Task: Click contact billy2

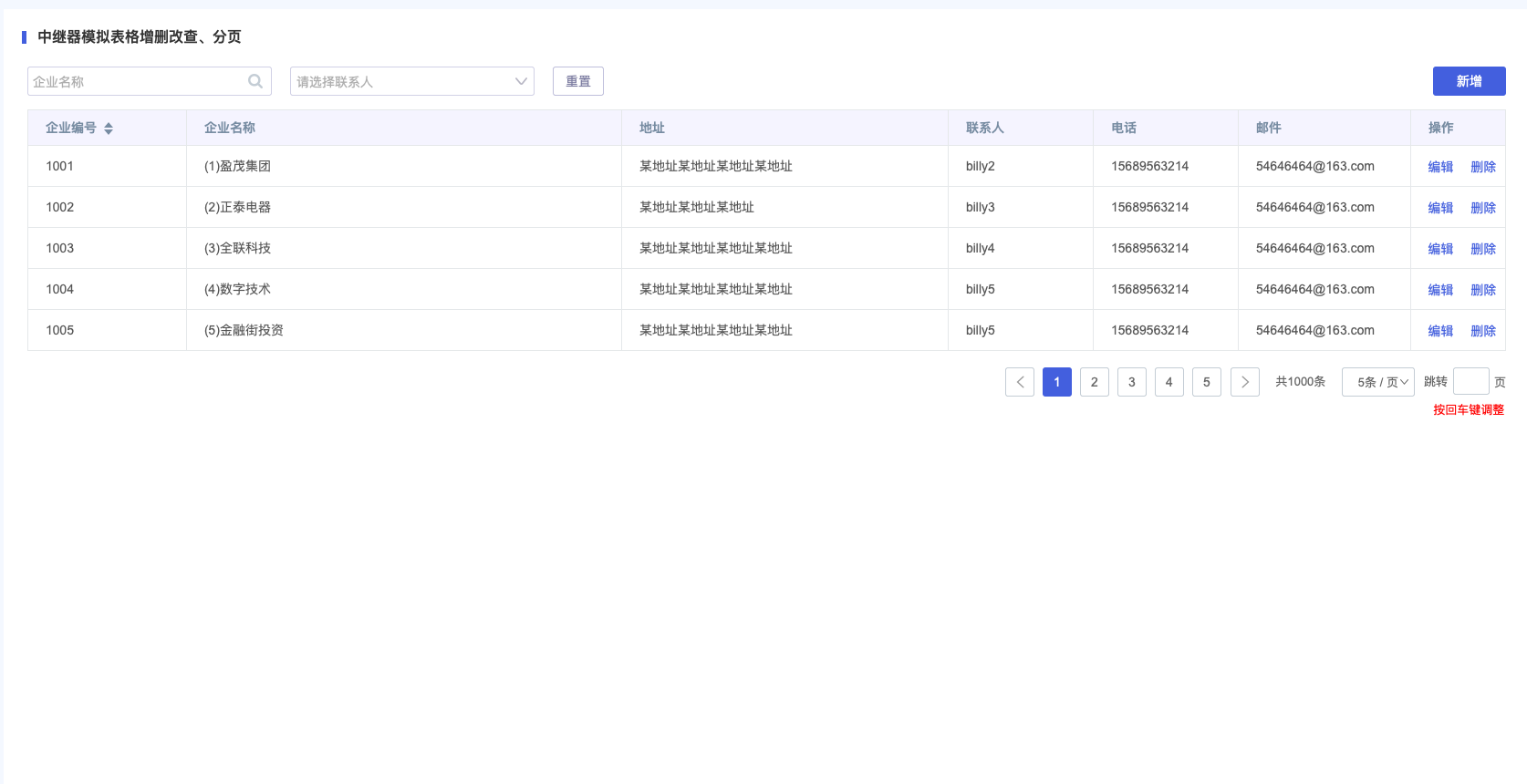Action: click(981, 166)
